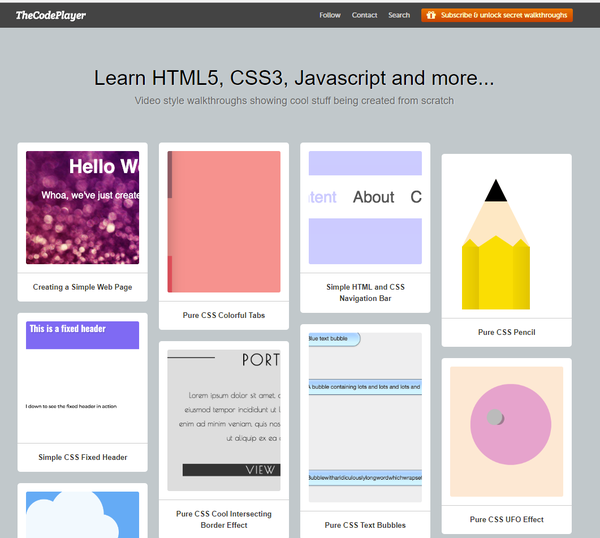The image size is (600, 538).
Task: Open the PORT intersecting border thumbnail
Action: pos(224,420)
